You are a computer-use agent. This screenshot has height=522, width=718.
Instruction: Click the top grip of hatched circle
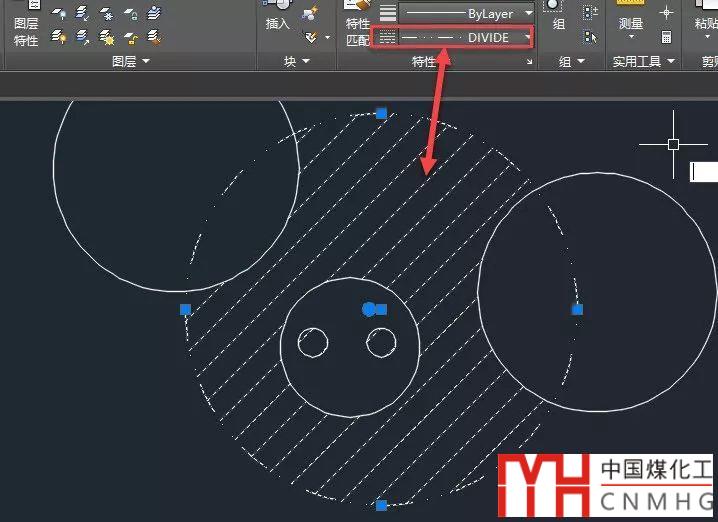click(381, 113)
